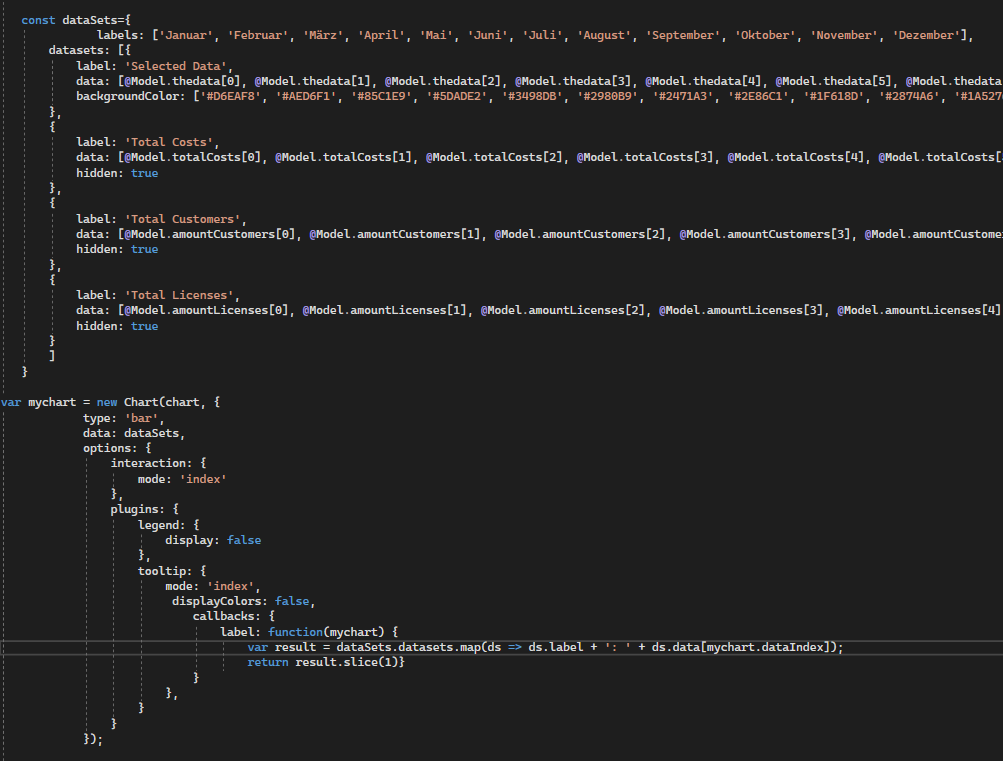
Task: Click the '#2471A3' color string
Action: [x=683, y=96]
